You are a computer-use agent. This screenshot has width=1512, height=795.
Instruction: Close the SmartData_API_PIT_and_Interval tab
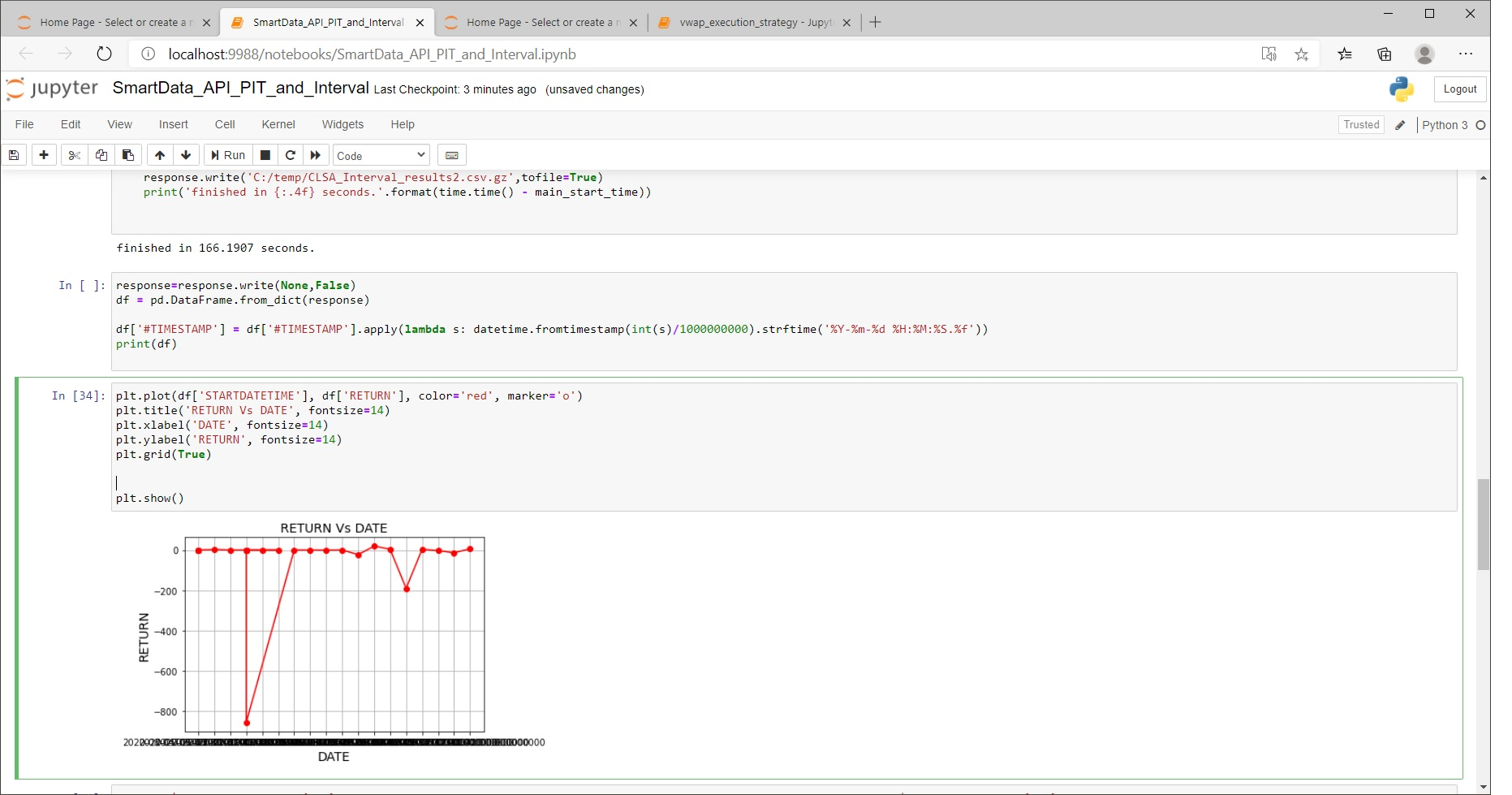point(420,23)
